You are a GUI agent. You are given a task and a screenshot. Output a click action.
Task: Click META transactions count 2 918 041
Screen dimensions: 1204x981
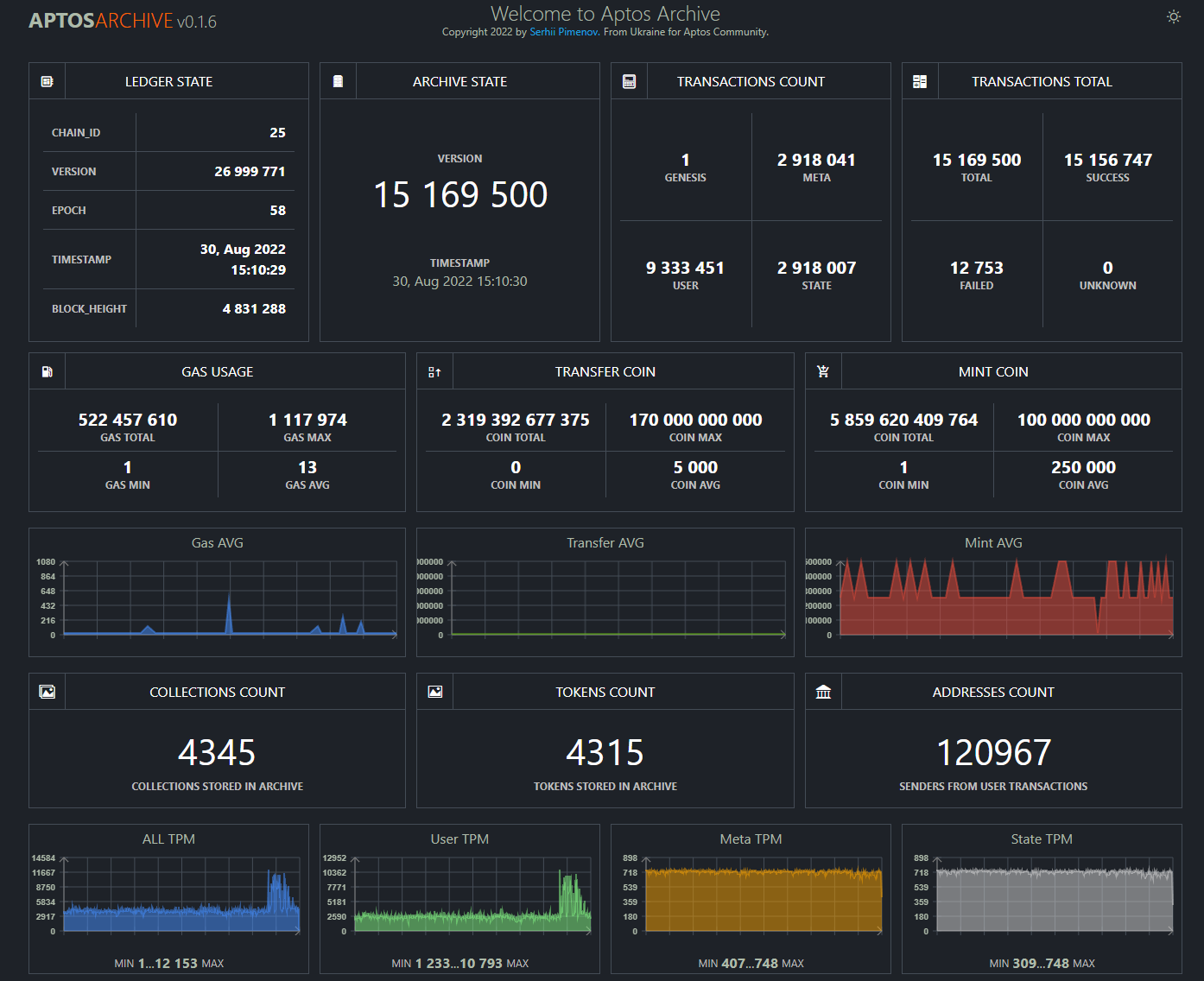point(816,160)
